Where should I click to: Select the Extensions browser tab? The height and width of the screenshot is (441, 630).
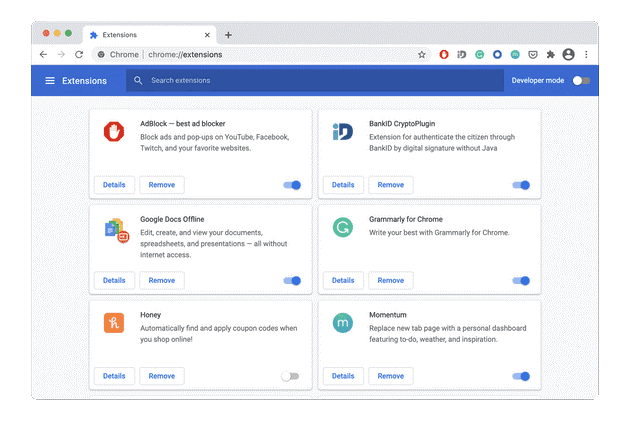tap(149, 35)
